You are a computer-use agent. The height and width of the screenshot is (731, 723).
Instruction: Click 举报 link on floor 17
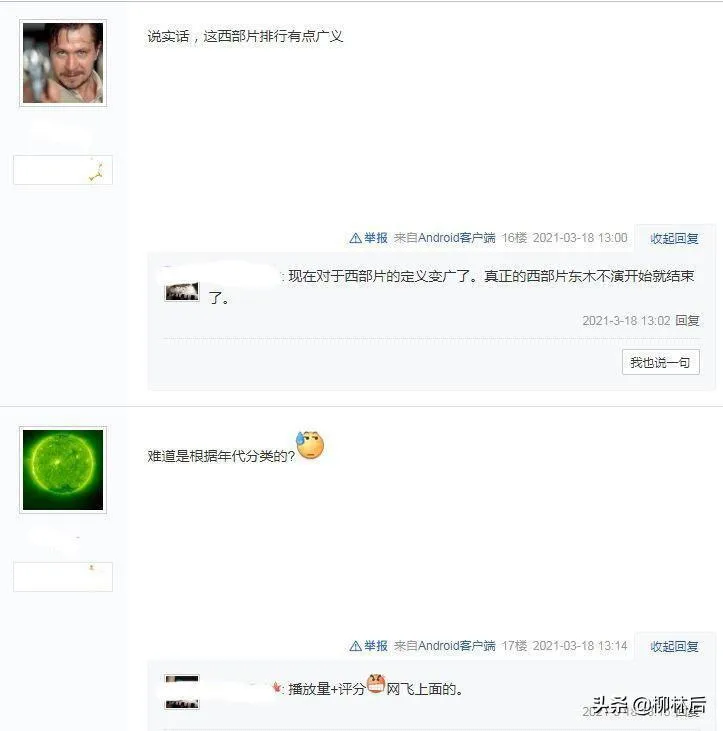(x=376, y=646)
